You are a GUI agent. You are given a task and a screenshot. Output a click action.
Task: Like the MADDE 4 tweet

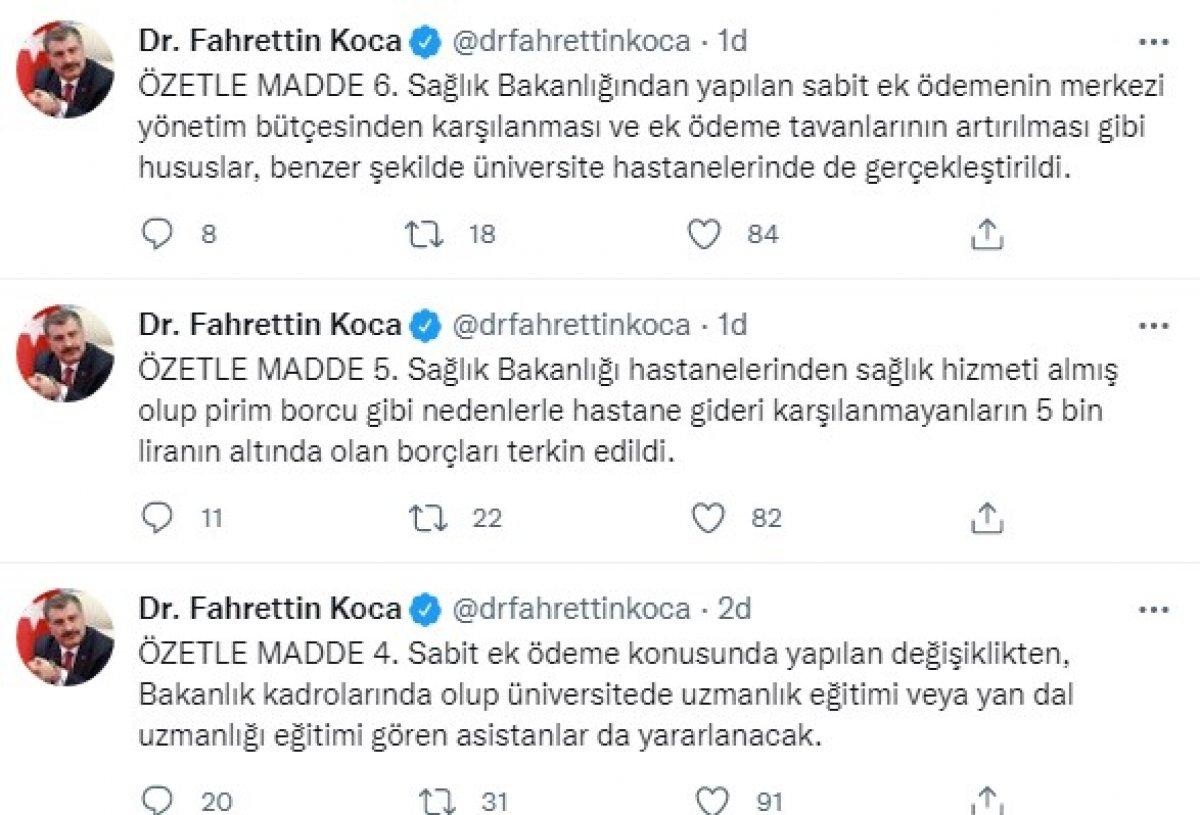[711, 799]
